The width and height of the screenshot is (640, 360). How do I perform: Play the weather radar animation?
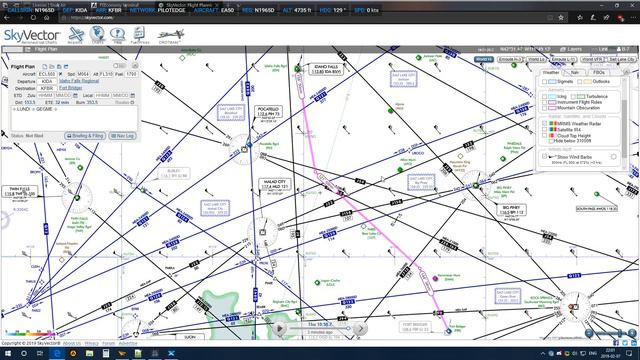click(x=280, y=329)
